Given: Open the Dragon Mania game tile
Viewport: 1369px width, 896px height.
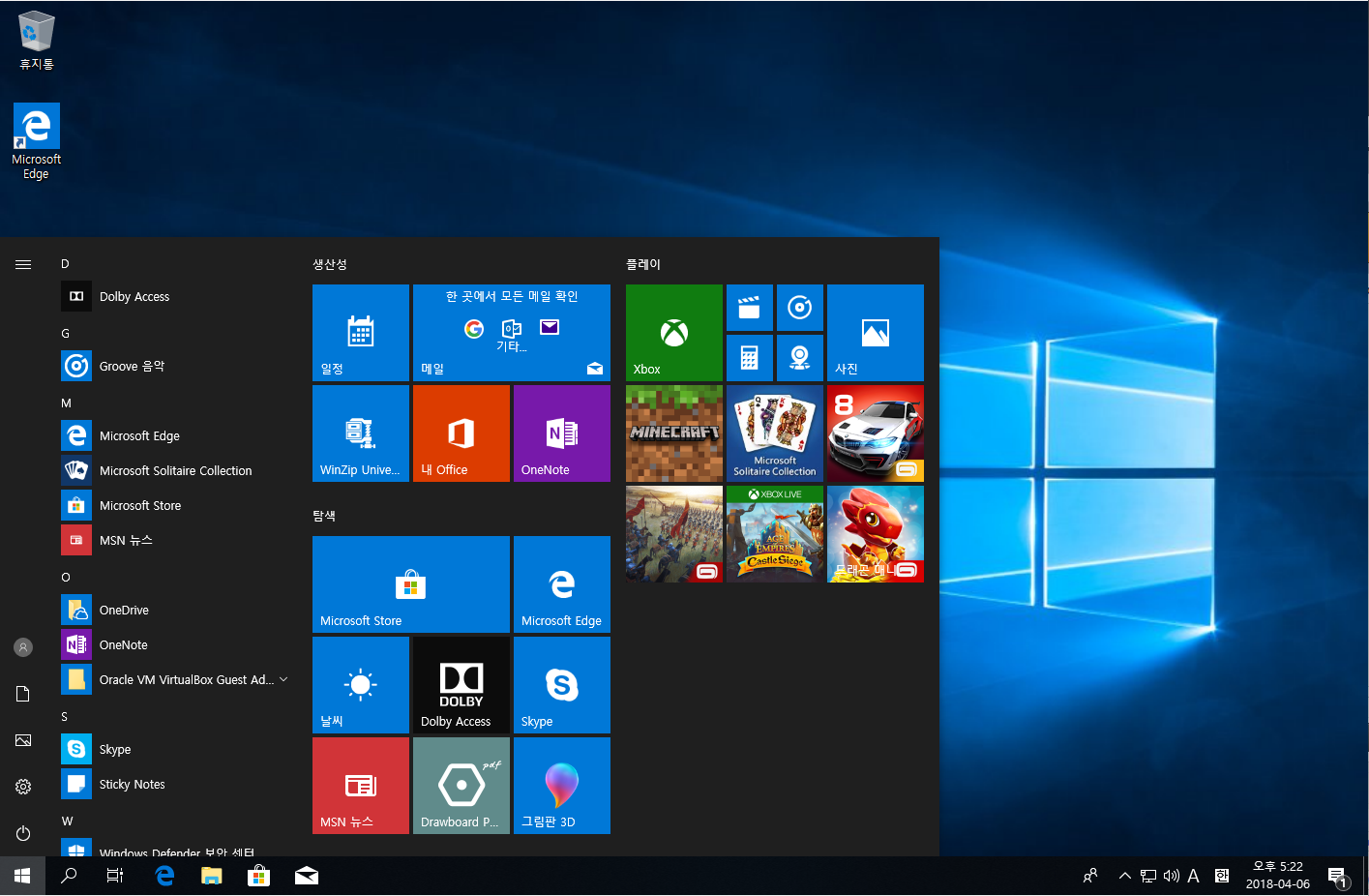Looking at the screenshot, I should pos(876,534).
